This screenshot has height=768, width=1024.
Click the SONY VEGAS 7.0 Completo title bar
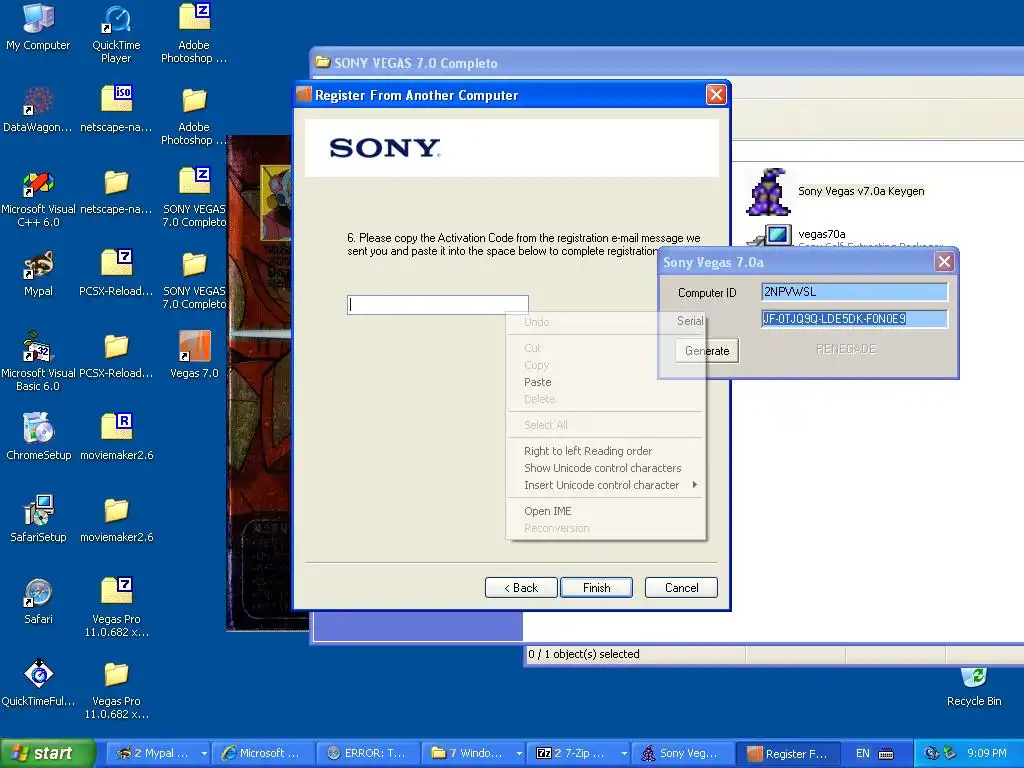pos(666,63)
